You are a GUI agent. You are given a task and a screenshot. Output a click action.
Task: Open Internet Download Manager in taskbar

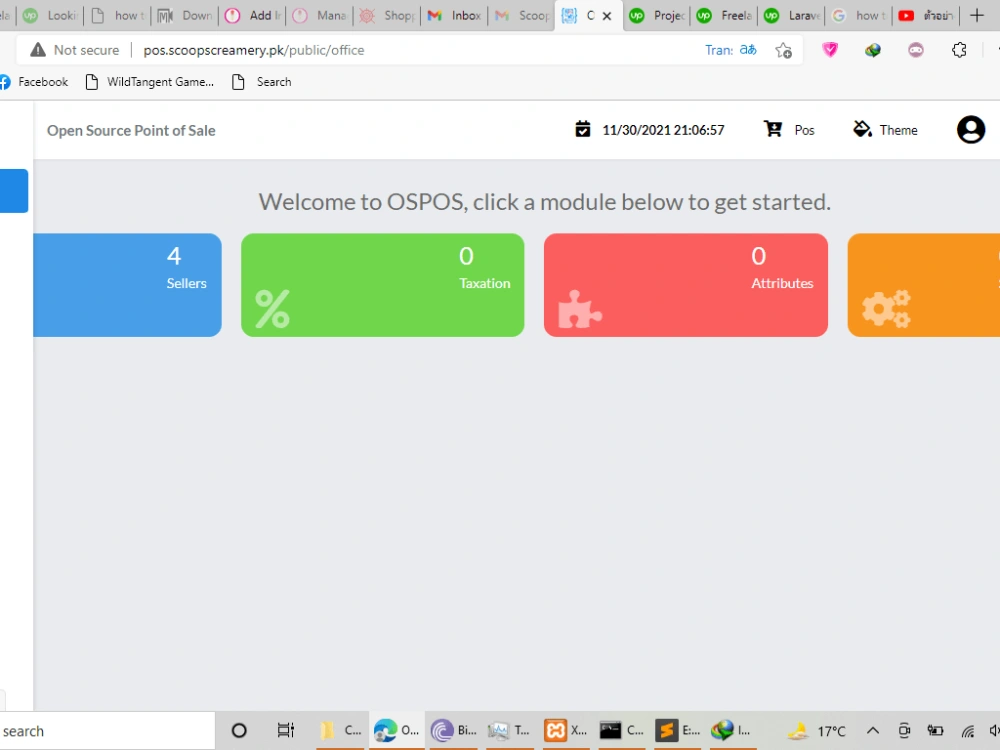(x=732, y=731)
